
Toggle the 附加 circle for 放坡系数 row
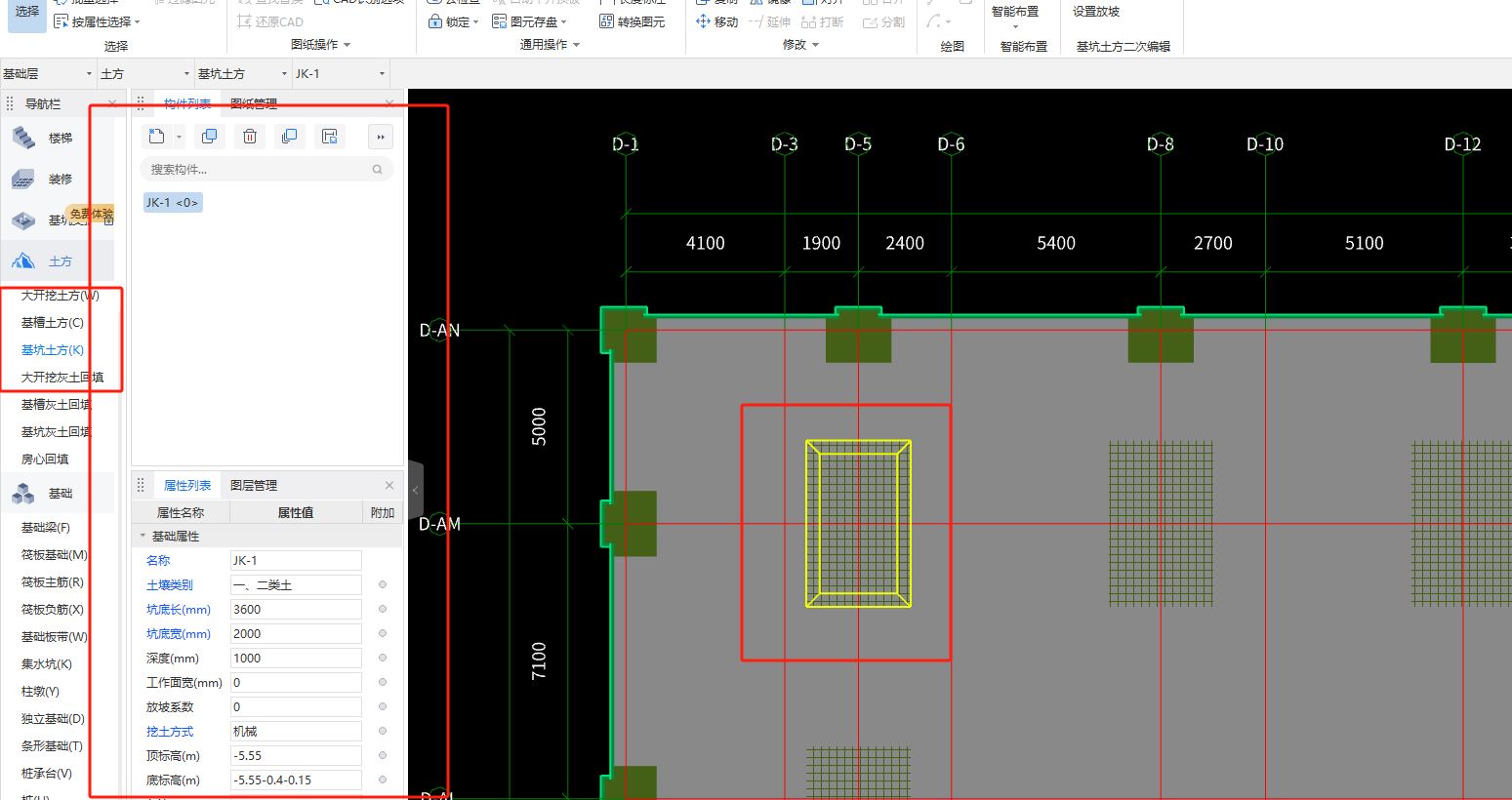coord(383,707)
